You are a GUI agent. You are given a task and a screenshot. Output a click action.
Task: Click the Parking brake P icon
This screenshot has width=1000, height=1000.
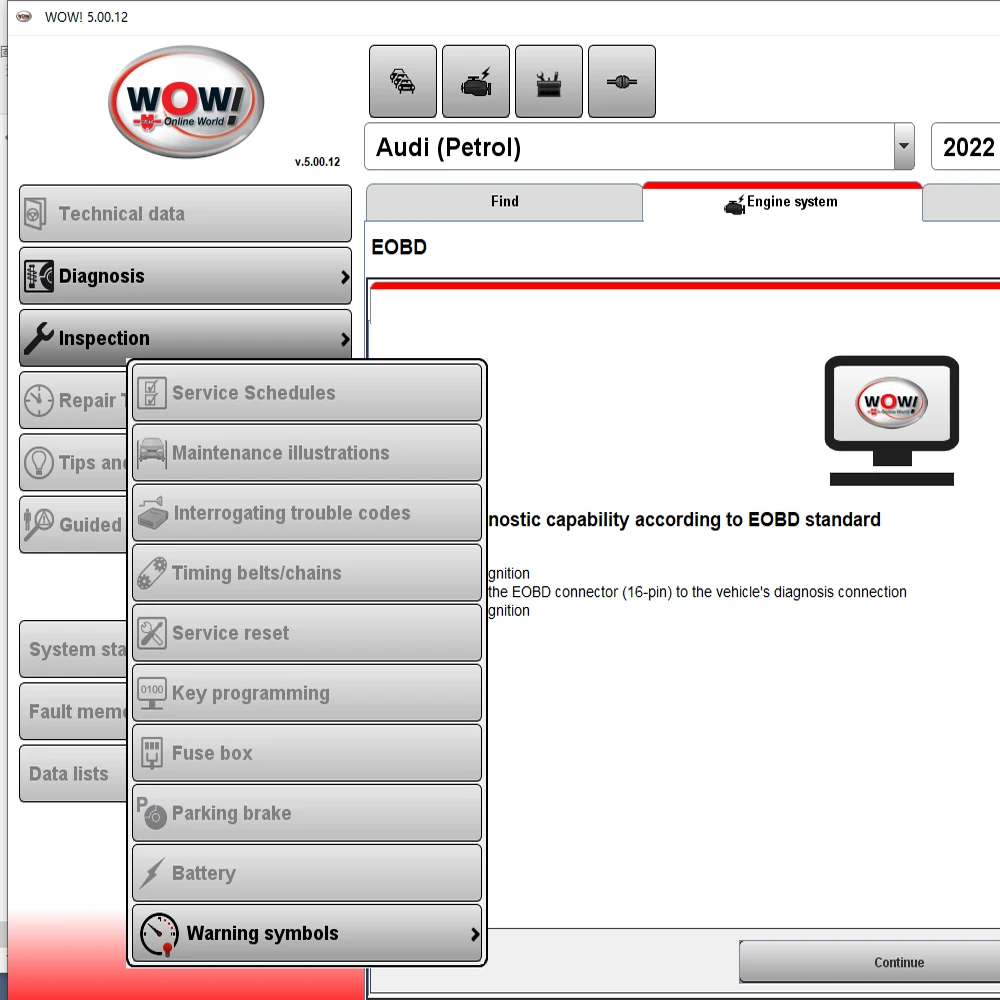(152, 813)
